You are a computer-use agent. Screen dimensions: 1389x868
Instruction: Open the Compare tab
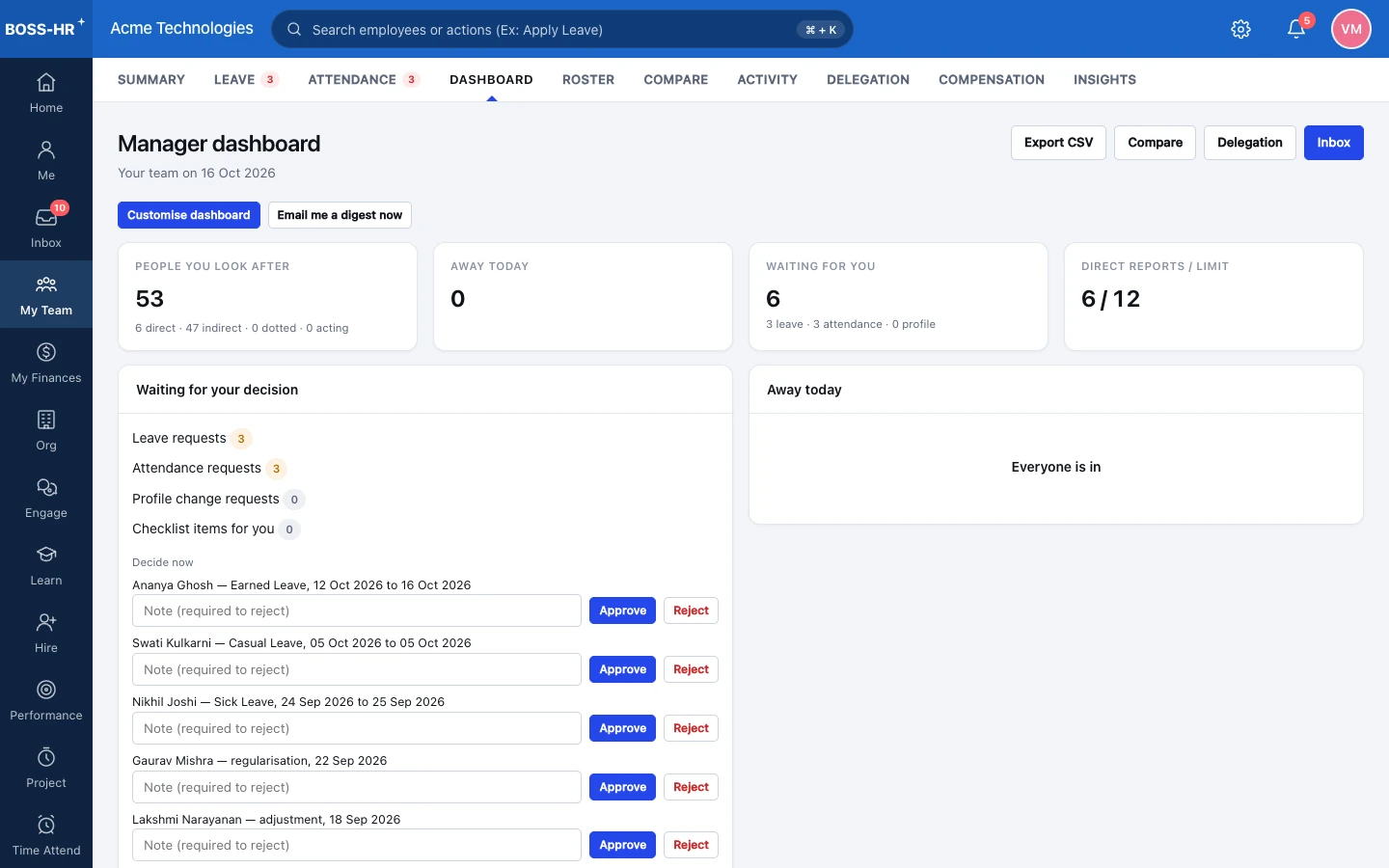tap(676, 80)
